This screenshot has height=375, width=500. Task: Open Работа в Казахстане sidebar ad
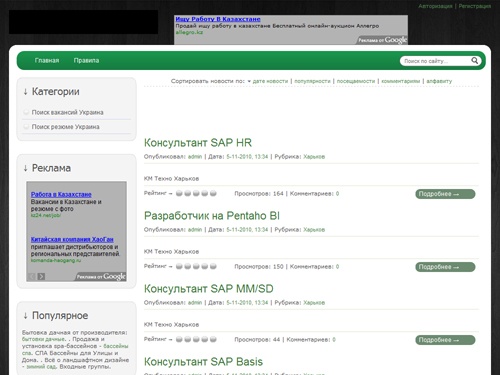[61, 194]
